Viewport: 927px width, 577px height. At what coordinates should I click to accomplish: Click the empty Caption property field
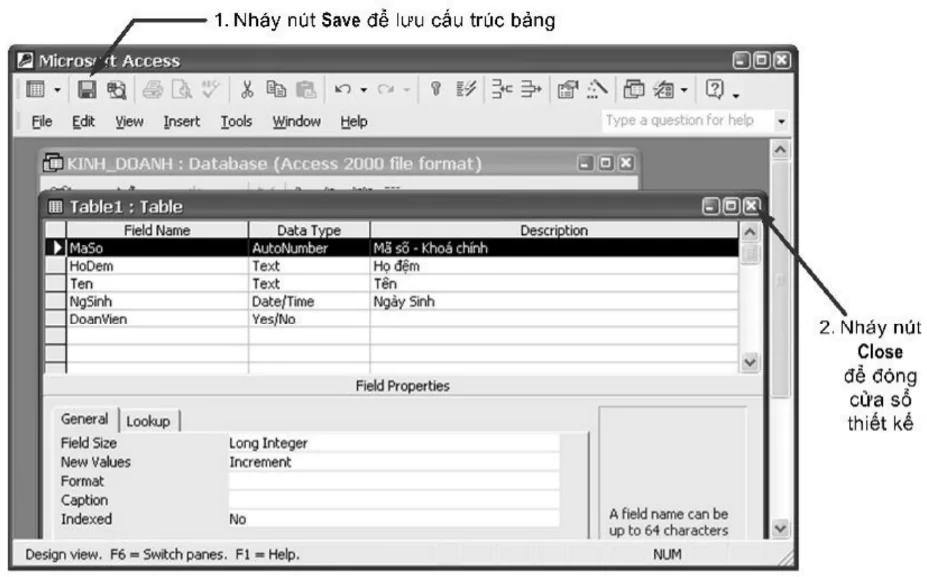(393, 500)
